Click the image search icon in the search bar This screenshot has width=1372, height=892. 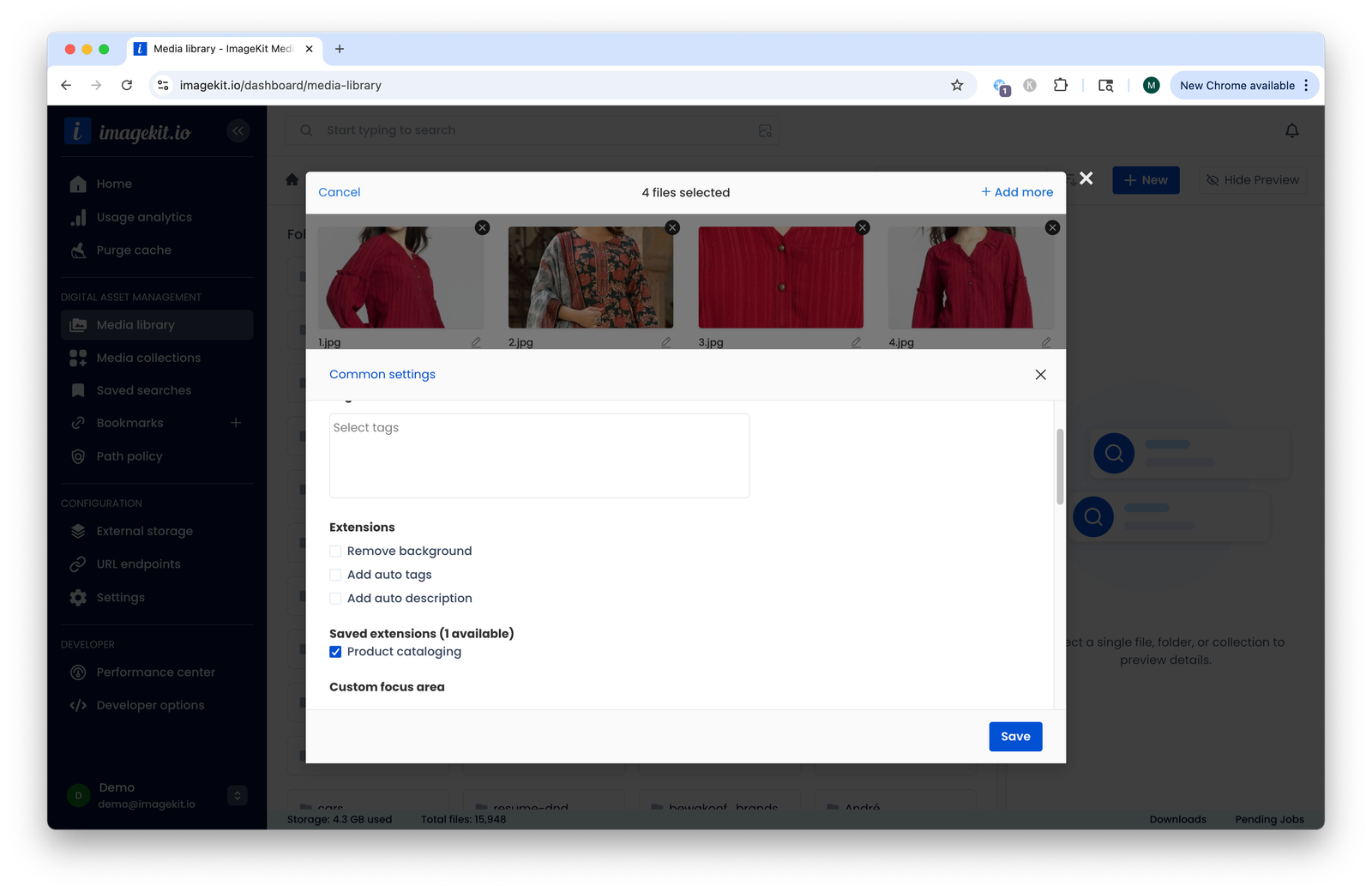pyautogui.click(x=766, y=130)
